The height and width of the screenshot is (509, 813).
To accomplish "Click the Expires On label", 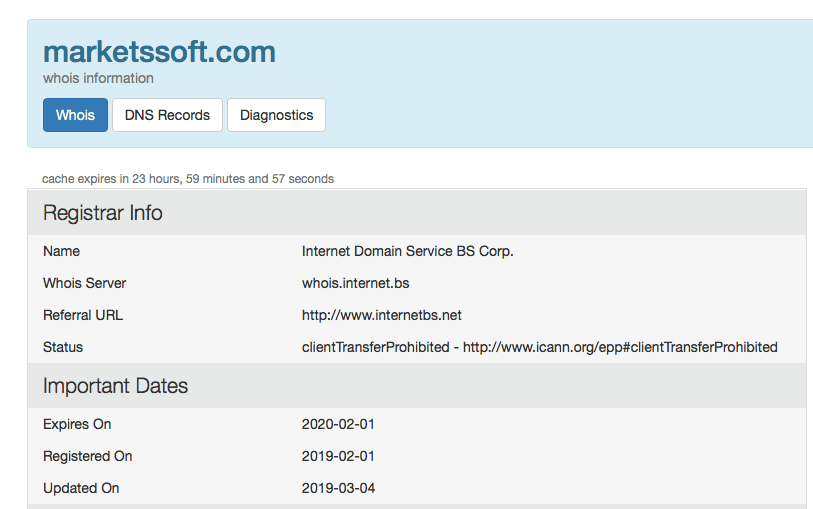I will coord(77,424).
